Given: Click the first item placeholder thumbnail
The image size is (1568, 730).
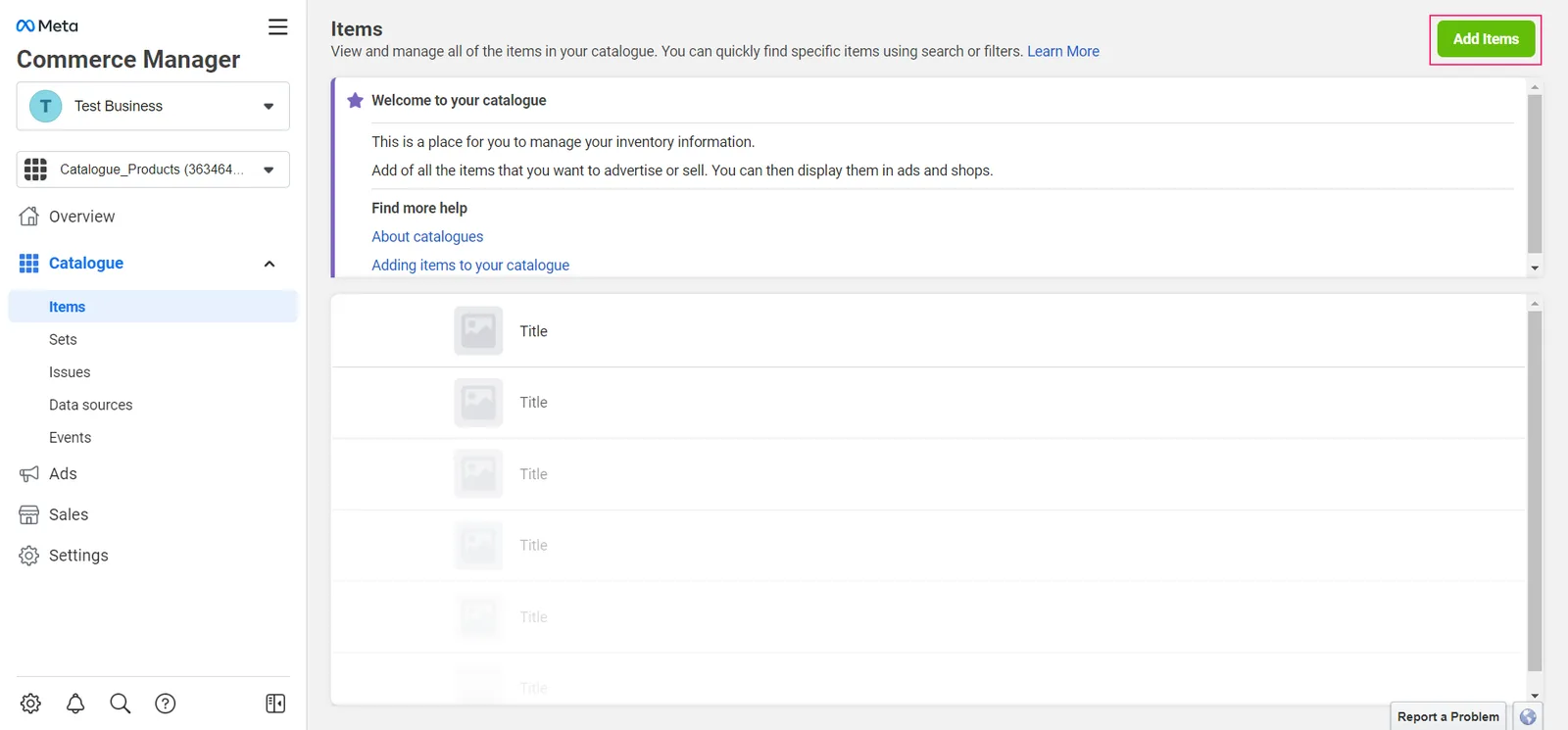Looking at the screenshot, I should click(478, 331).
